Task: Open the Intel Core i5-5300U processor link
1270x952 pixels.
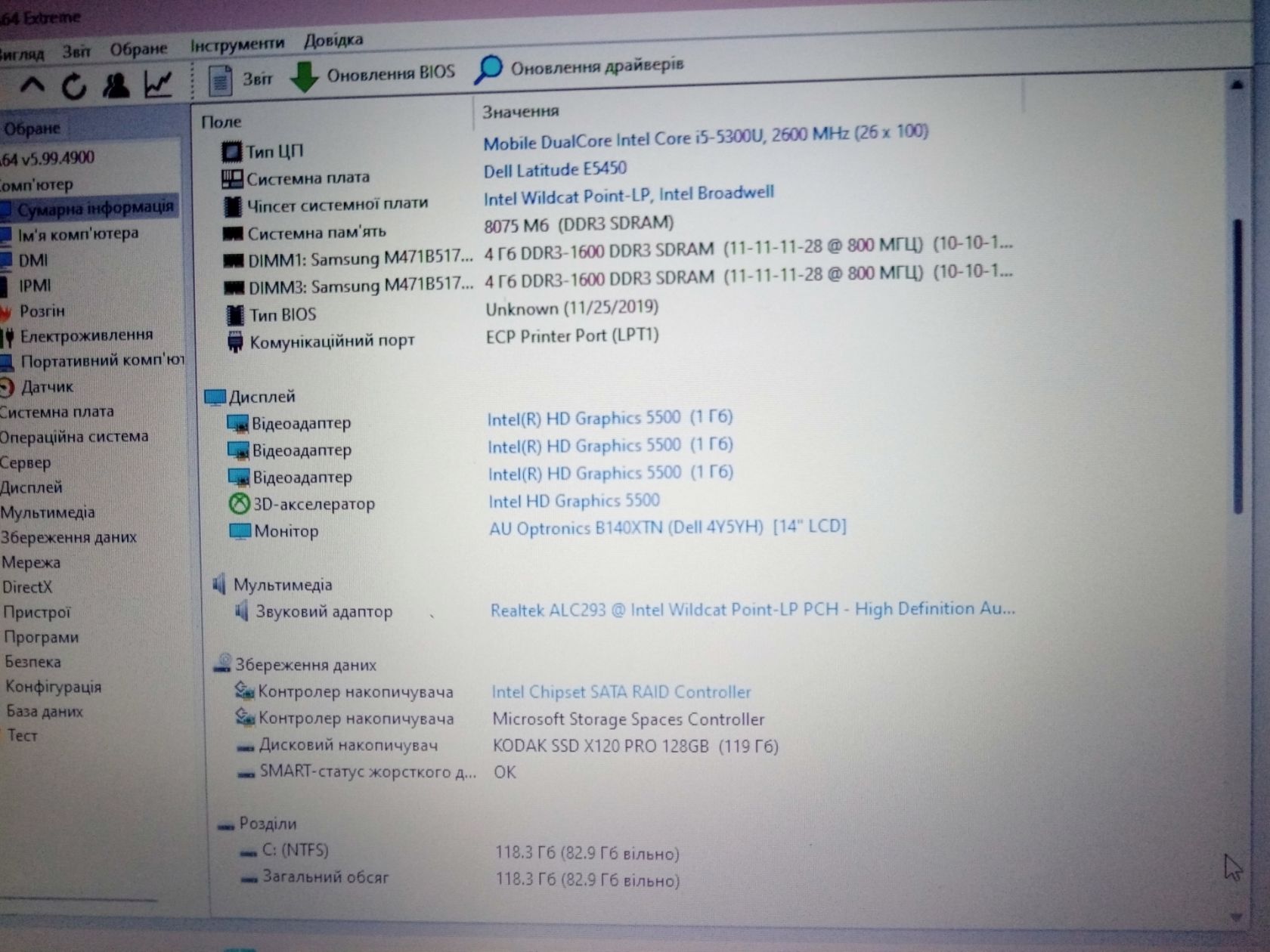Action: 706,136
